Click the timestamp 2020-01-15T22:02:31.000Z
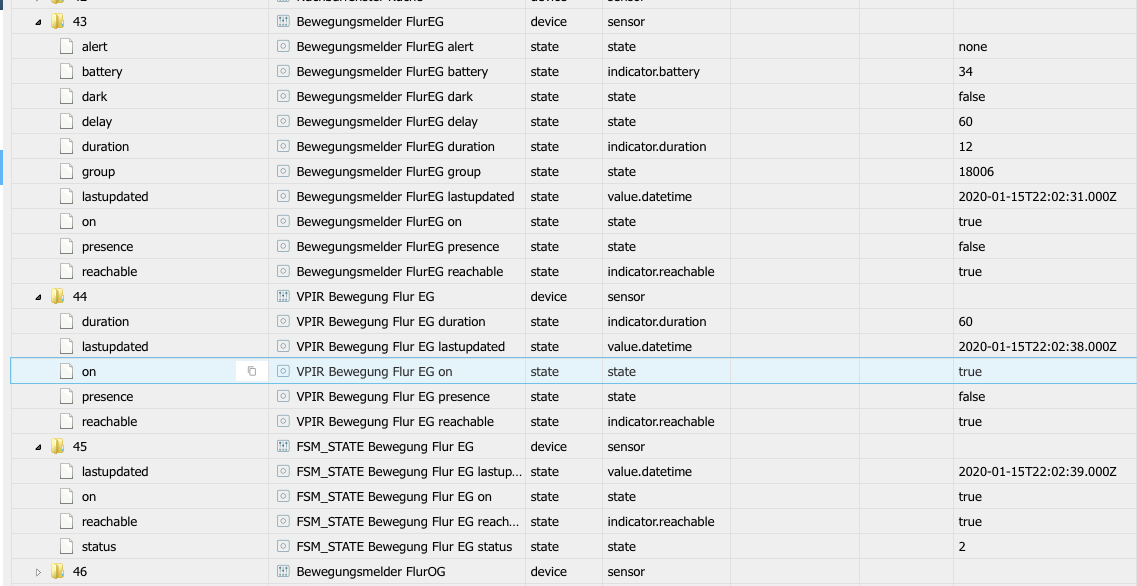 click(x=1037, y=197)
